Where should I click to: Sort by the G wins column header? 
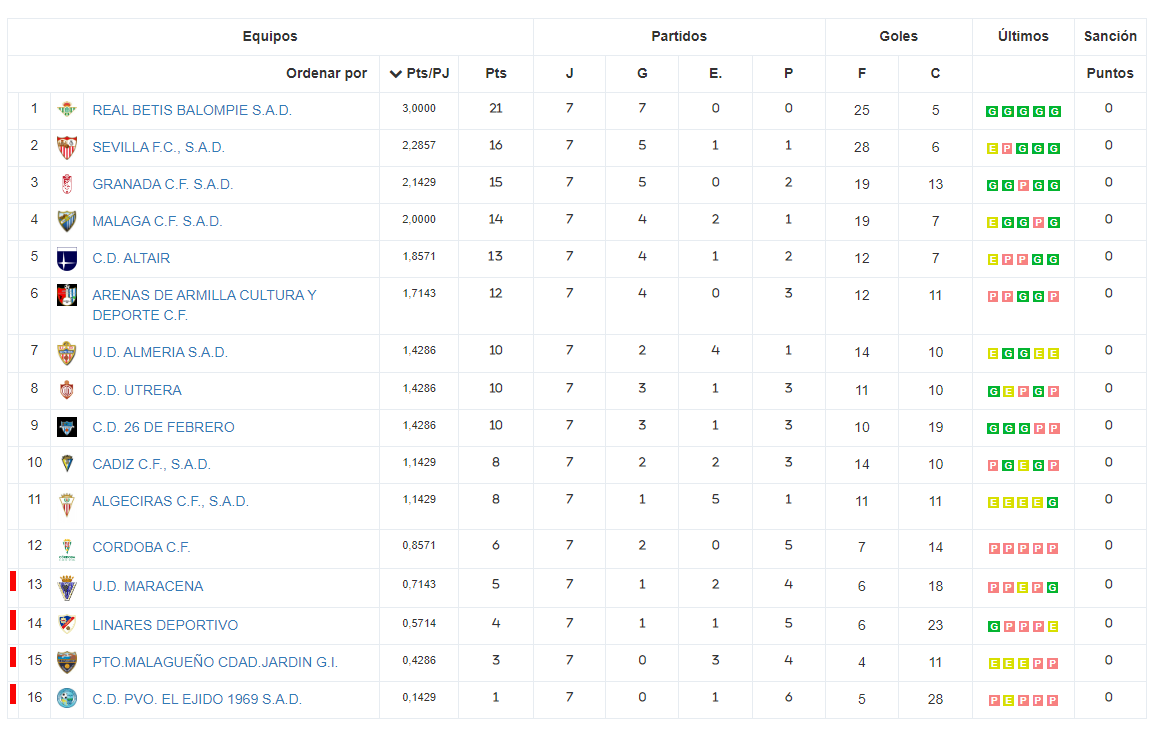click(x=642, y=73)
